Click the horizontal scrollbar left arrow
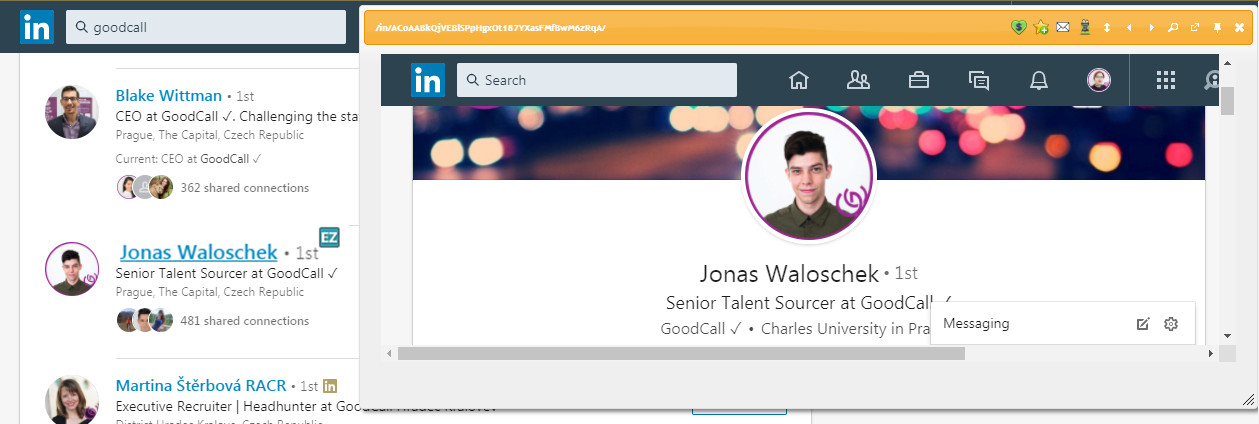 pos(391,353)
